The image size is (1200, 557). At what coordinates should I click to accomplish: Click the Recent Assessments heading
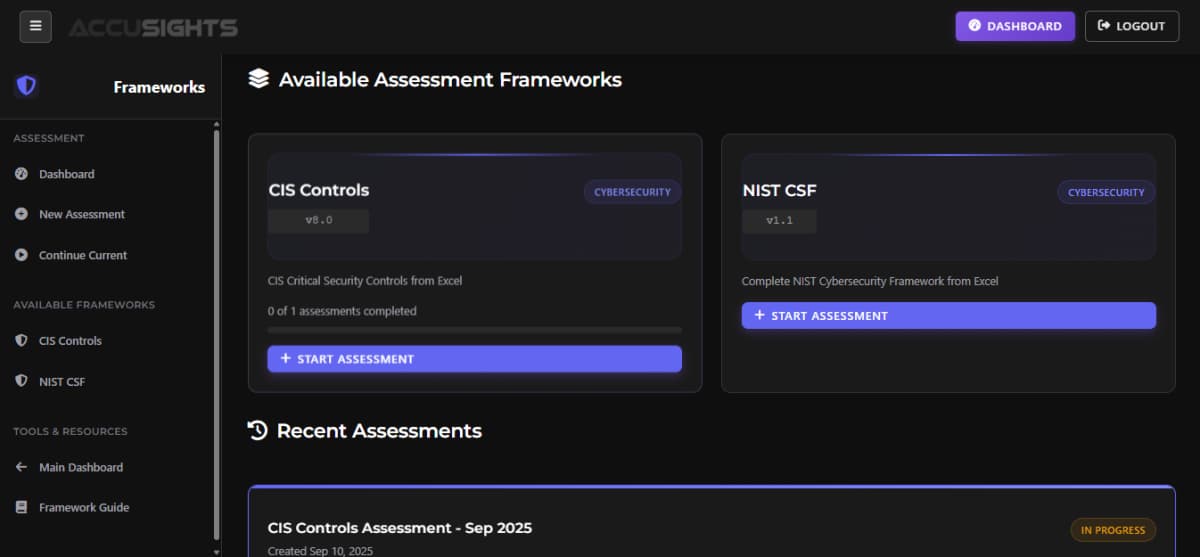pyautogui.click(x=379, y=431)
